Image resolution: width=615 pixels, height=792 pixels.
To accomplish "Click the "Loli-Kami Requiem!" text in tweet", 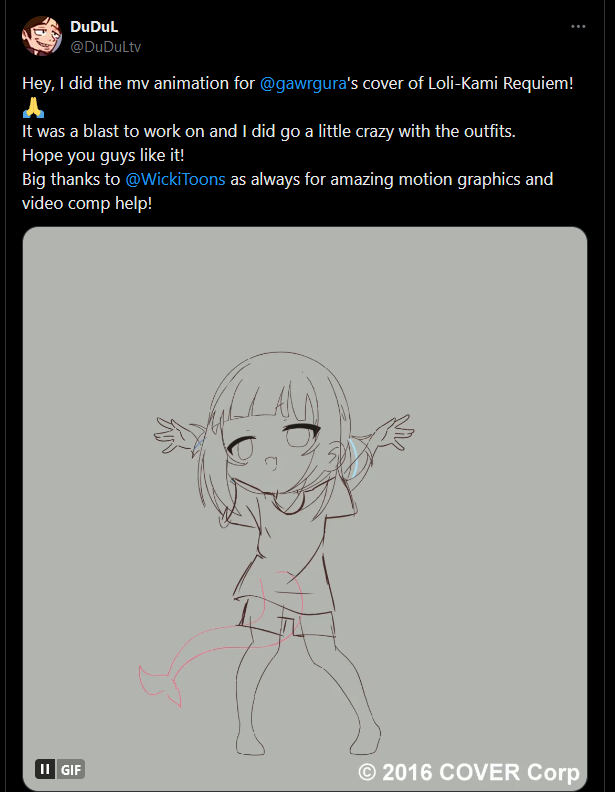I will [500, 83].
